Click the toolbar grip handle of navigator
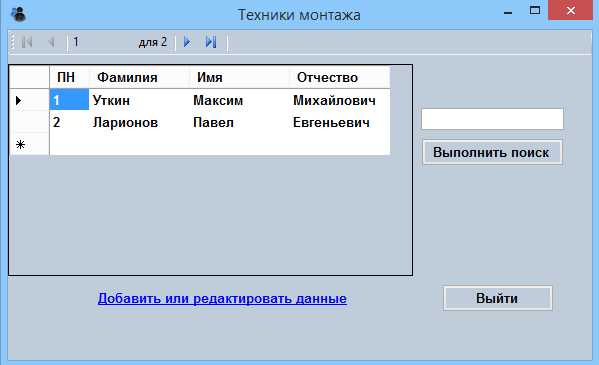 [13, 42]
